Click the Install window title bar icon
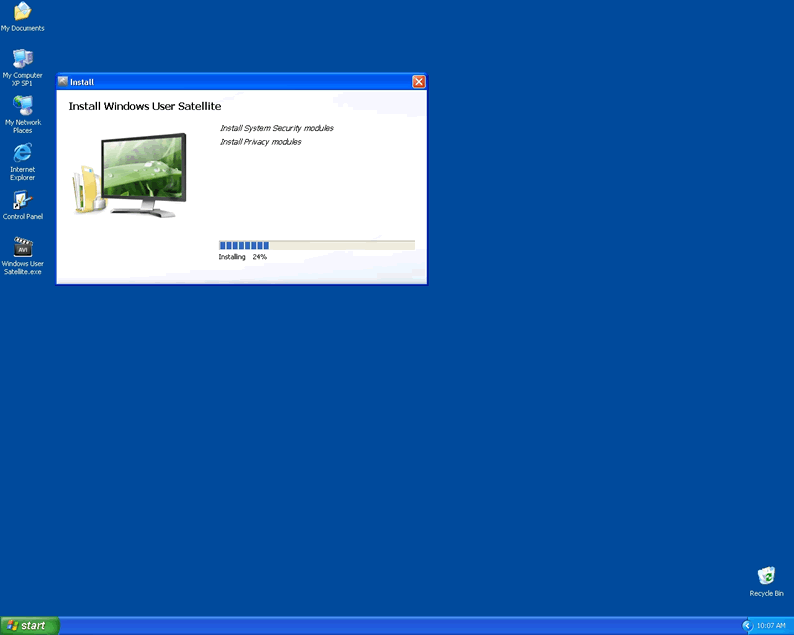The height and width of the screenshot is (635, 794). [63, 82]
